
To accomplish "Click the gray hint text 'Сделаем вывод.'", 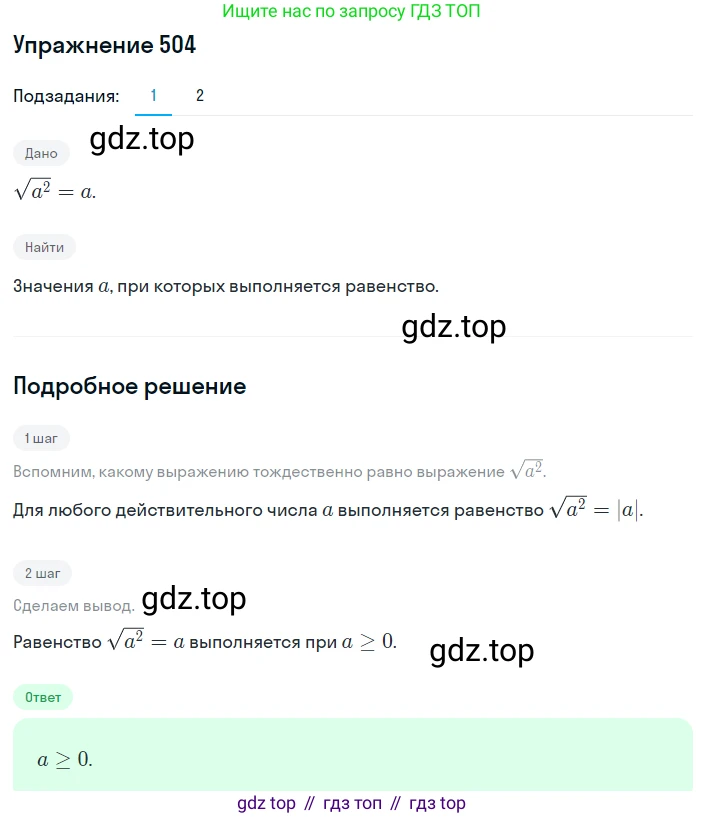I will (74, 606).
